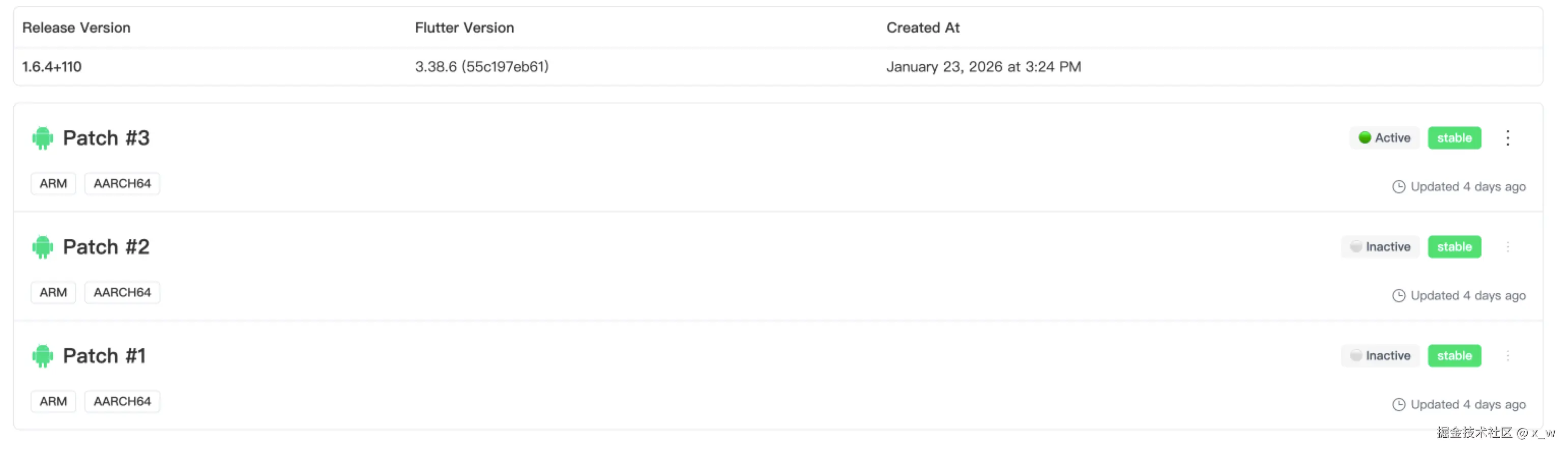This screenshot has width=1568, height=452.
Task: Click the green Active status dot
Action: (1364, 138)
